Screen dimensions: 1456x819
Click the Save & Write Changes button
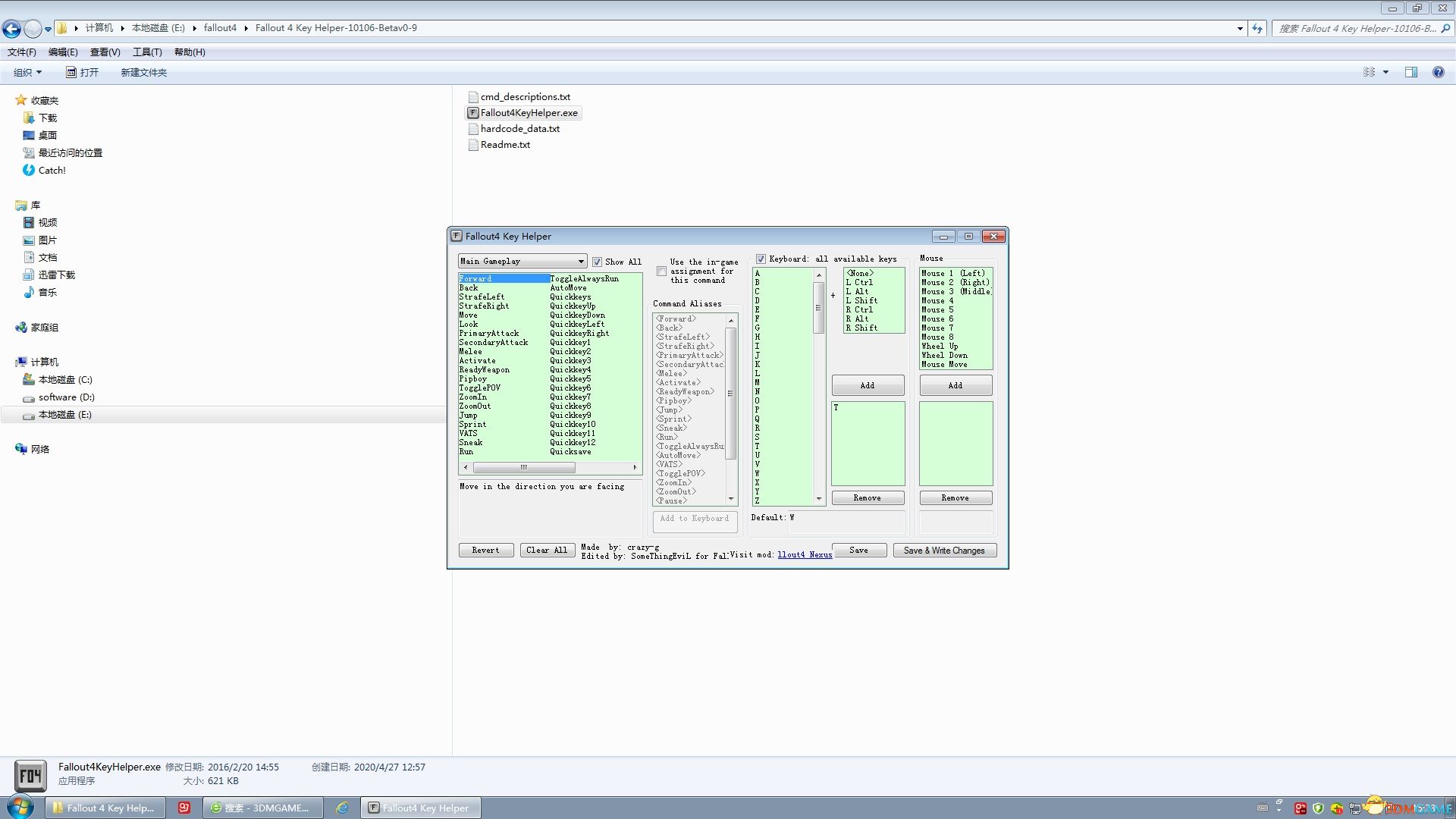point(944,551)
